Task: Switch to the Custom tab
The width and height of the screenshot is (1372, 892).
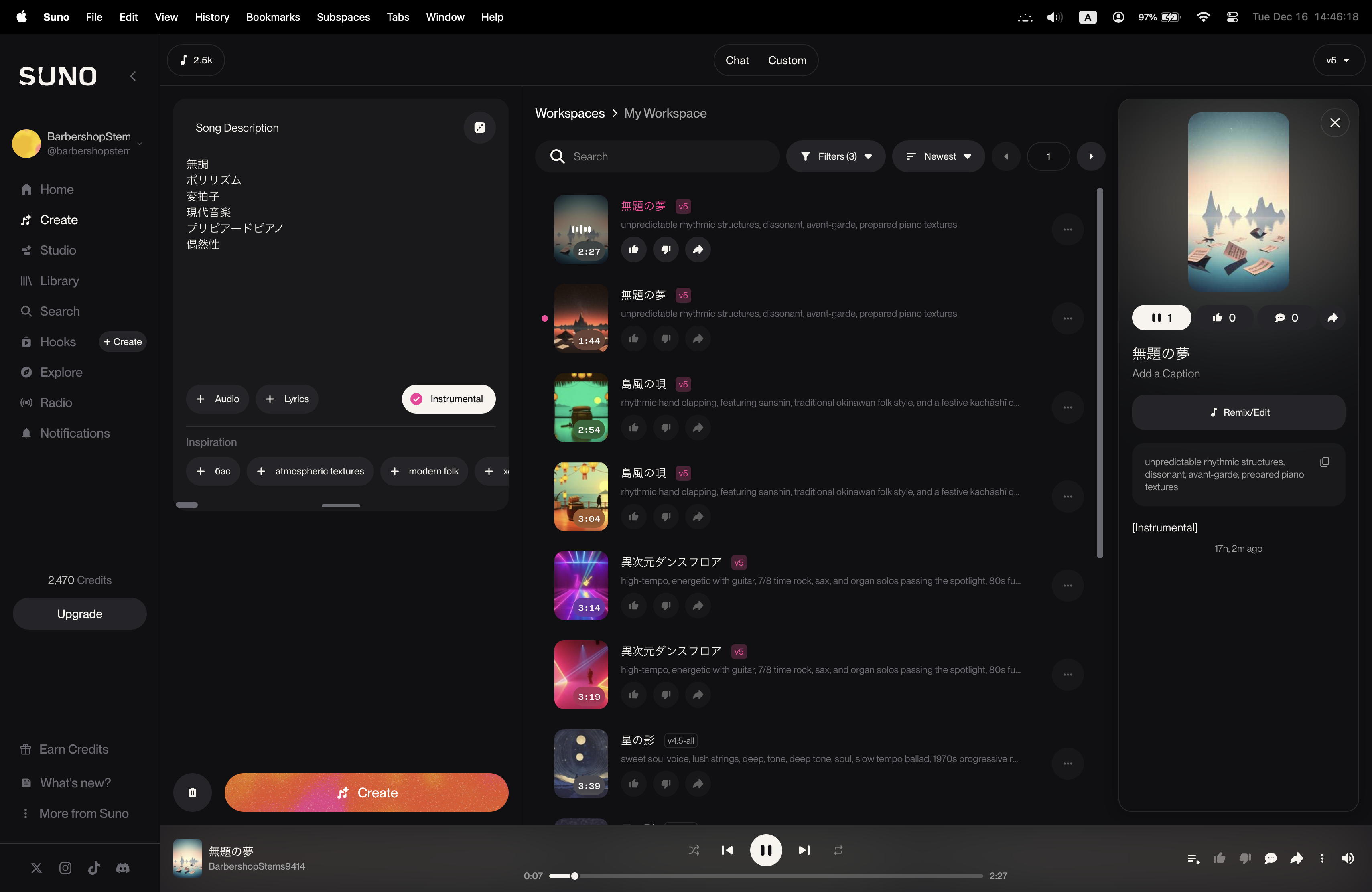Action: pos(787,60)
